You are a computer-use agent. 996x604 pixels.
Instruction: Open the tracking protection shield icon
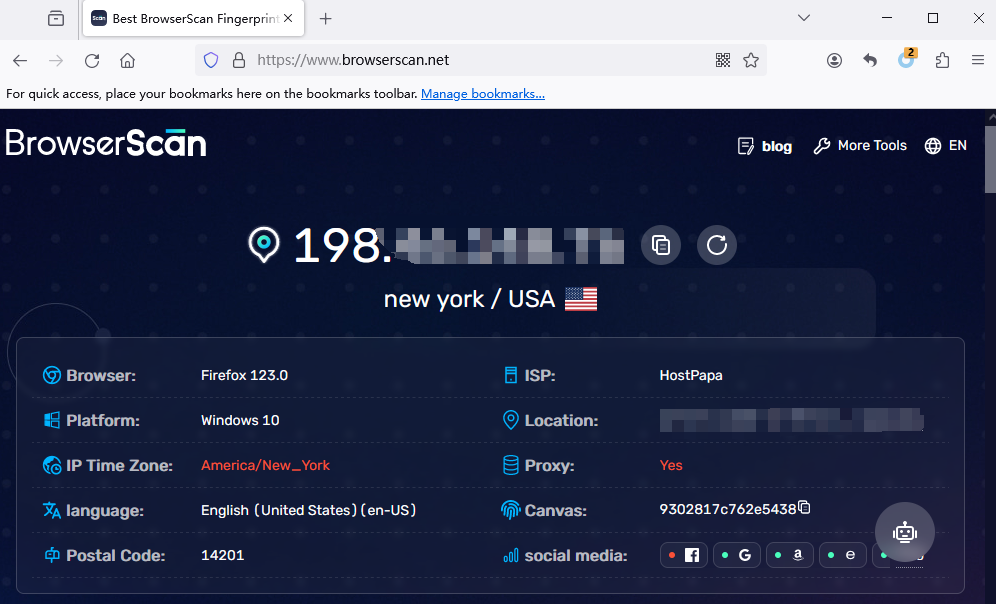click(x=211, y=60)
